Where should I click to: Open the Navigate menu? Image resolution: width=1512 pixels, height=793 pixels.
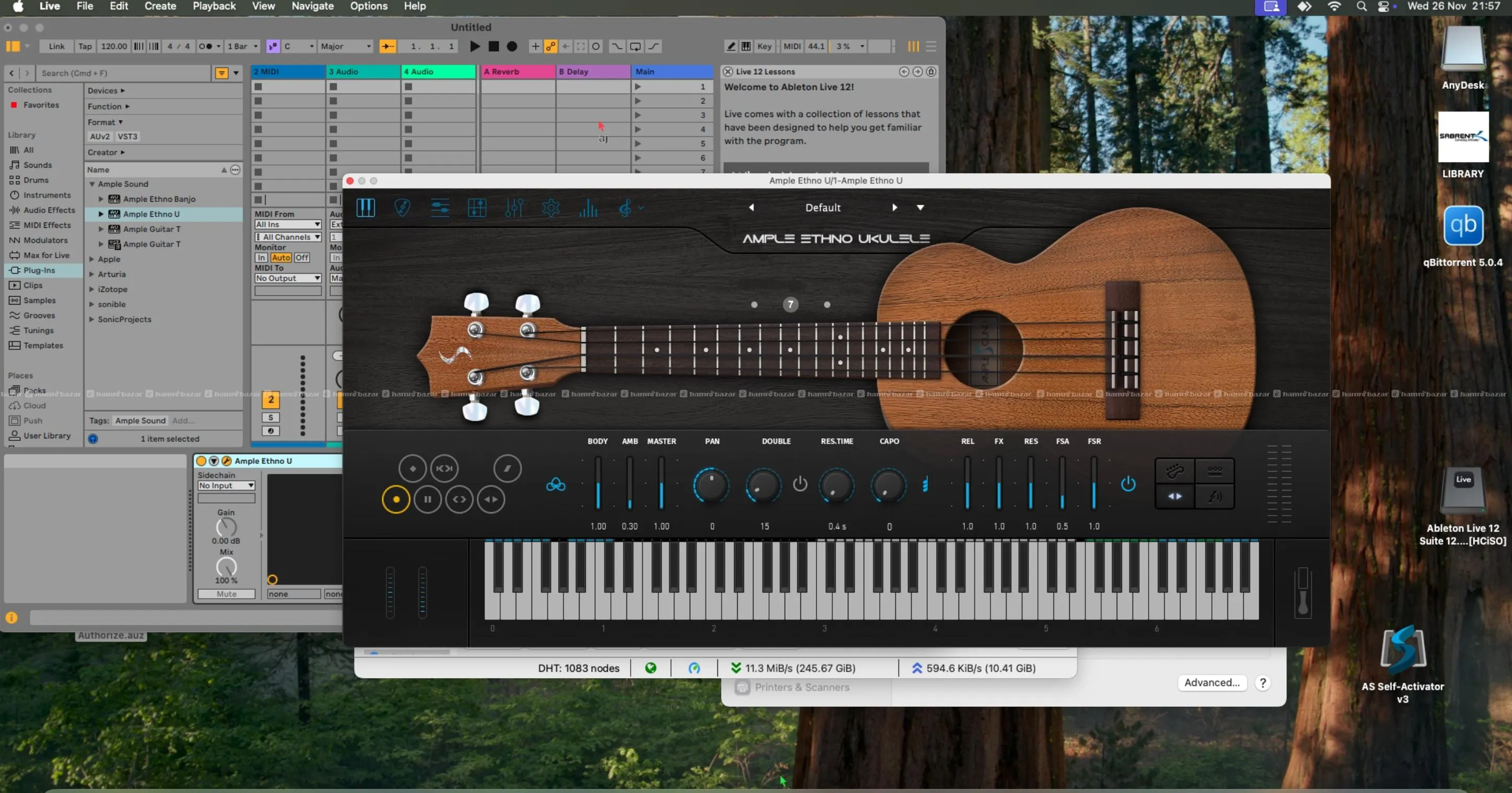click(313, 6)
